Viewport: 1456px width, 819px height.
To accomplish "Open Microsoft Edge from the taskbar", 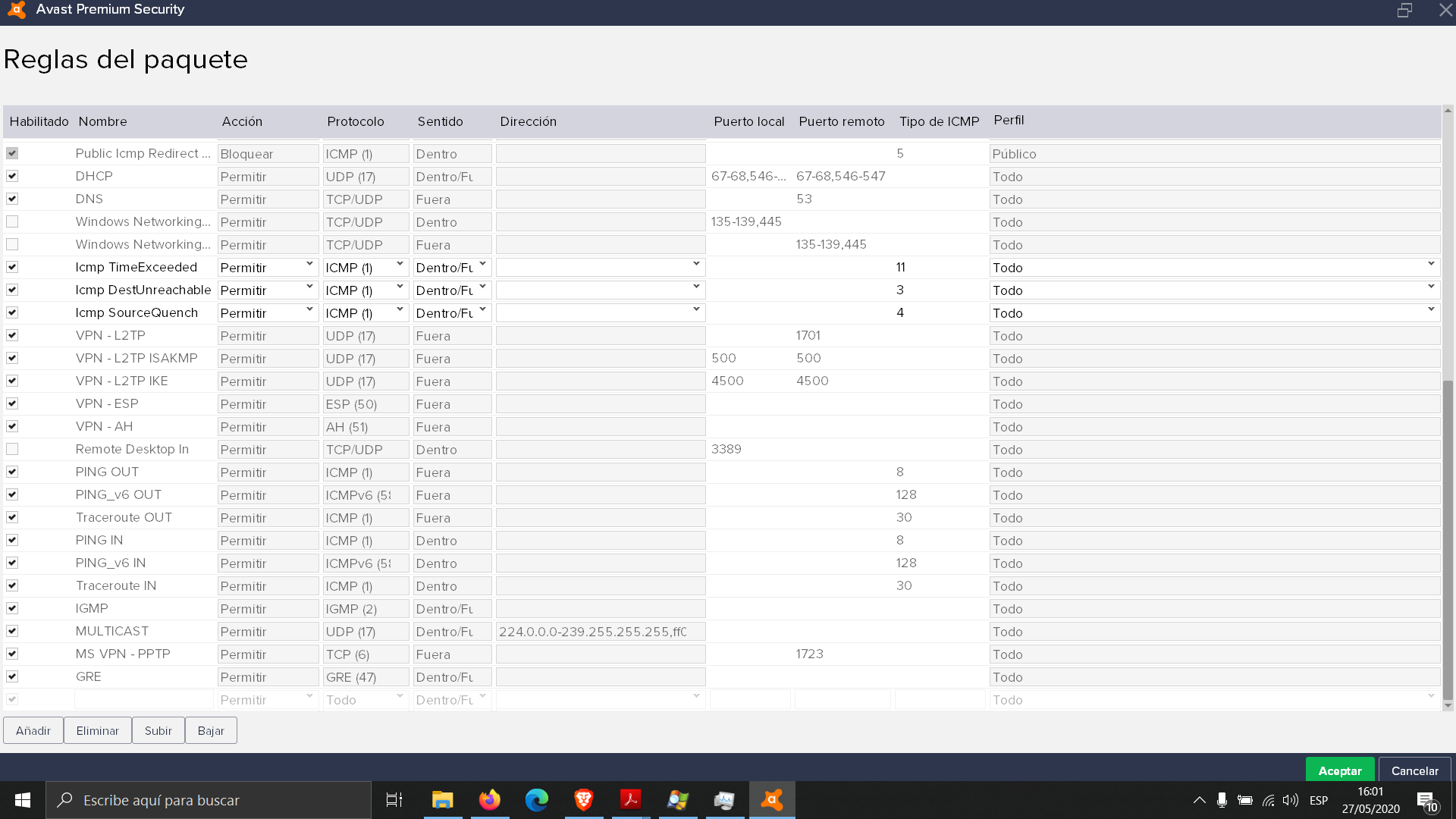I will point(537,800).
